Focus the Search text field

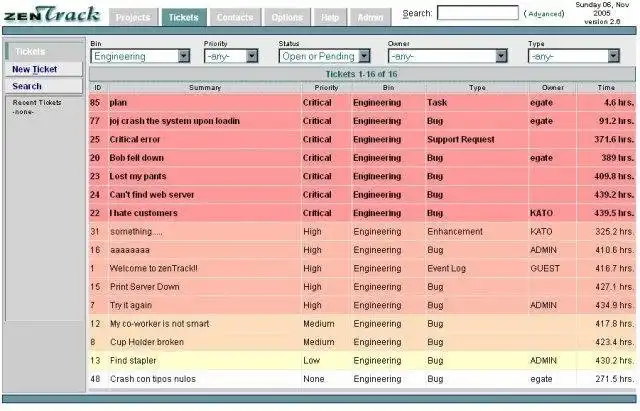pyautogui.click(x=478, y=13)
